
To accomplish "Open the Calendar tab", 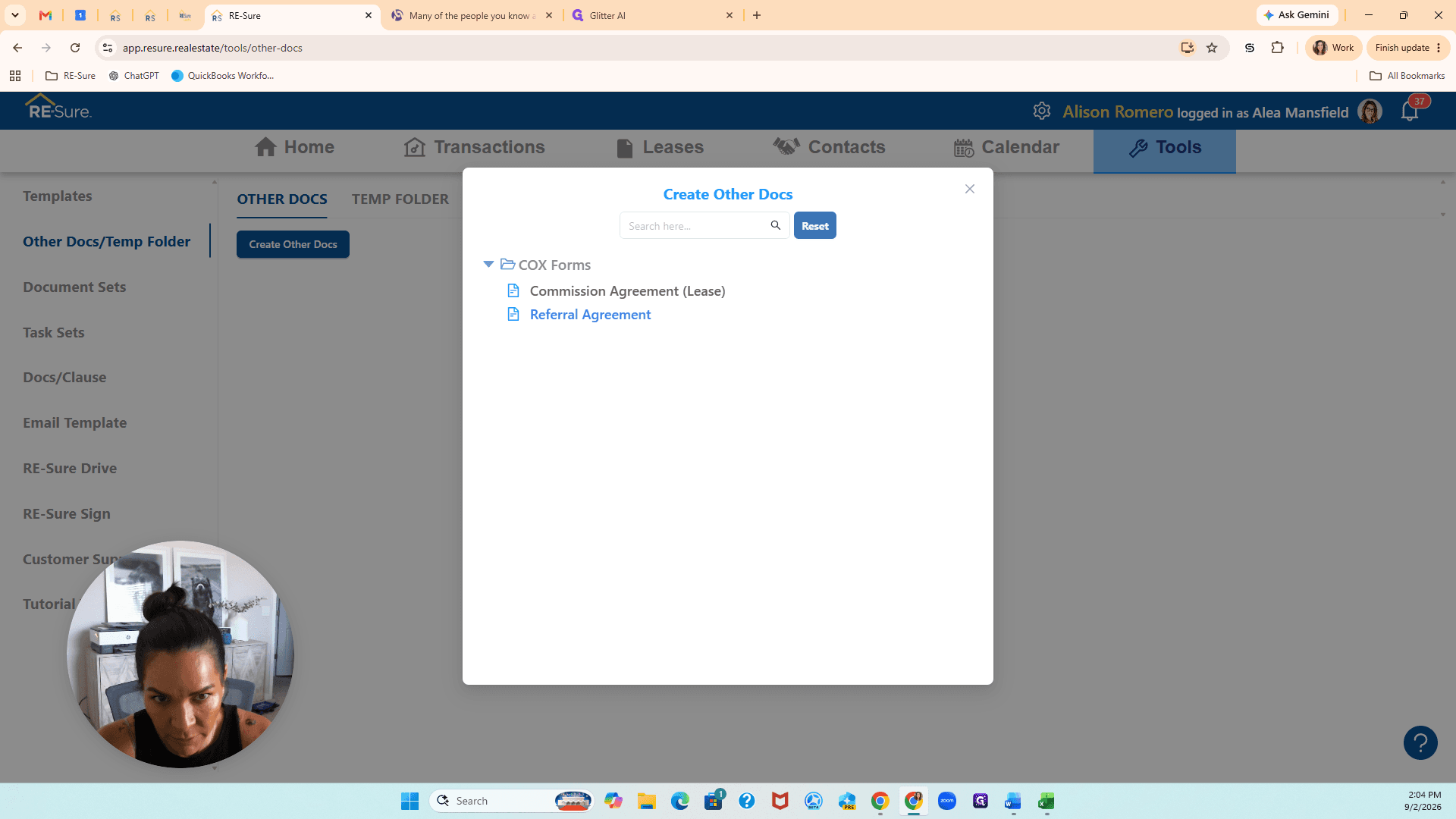I will (1006, 147).
